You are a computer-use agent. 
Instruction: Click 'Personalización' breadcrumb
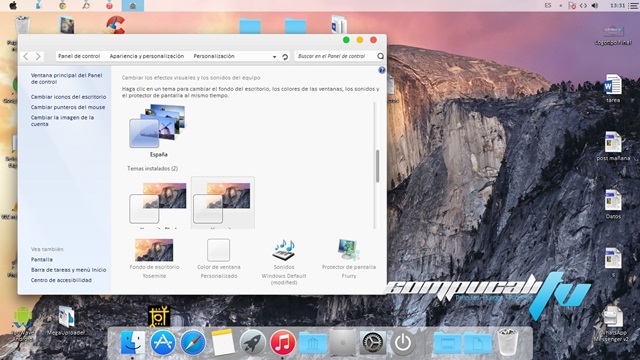pos(214,56)
